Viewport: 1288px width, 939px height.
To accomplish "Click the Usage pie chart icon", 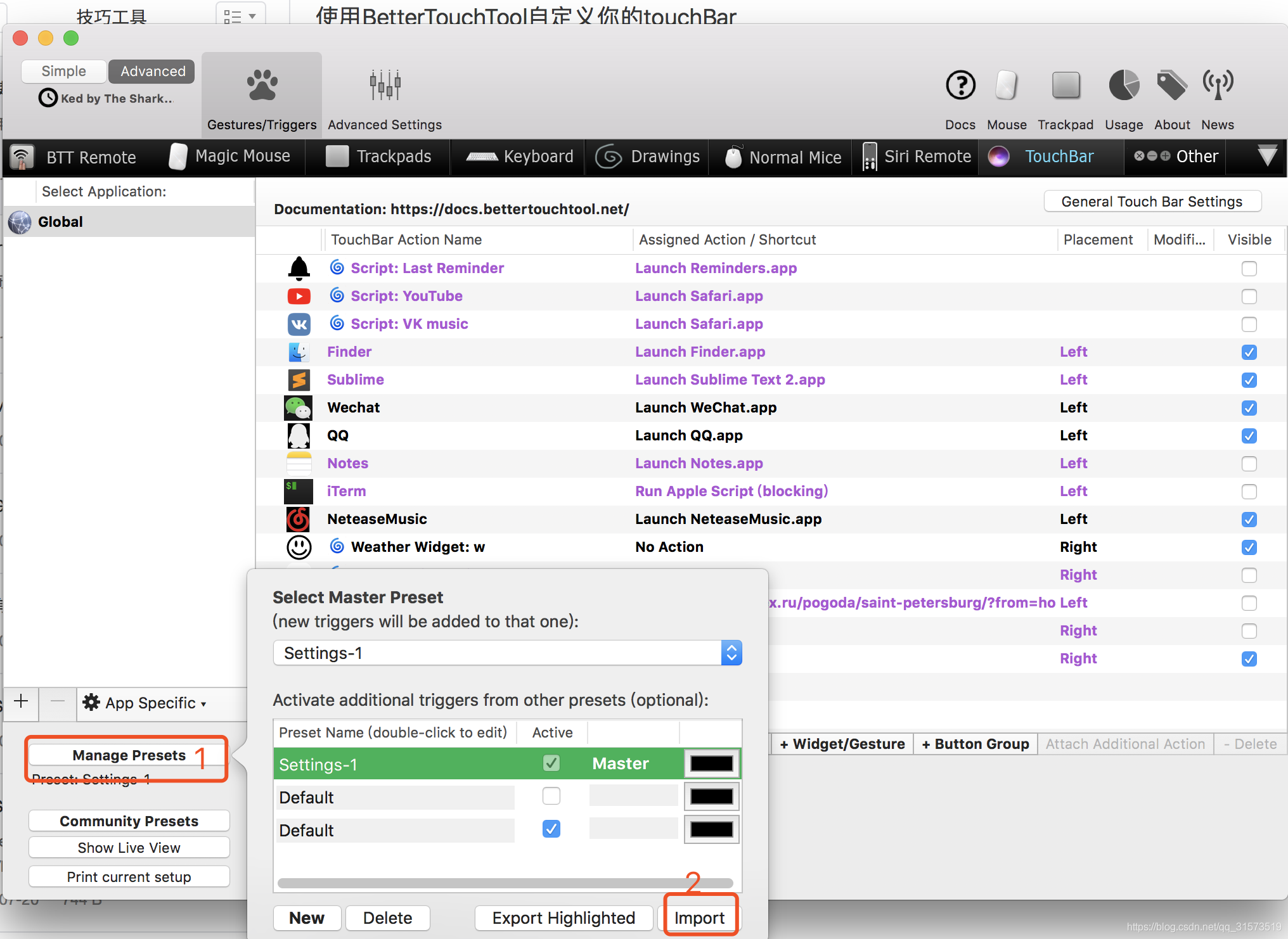I will pyautogui.click(x=1123, y=86).
